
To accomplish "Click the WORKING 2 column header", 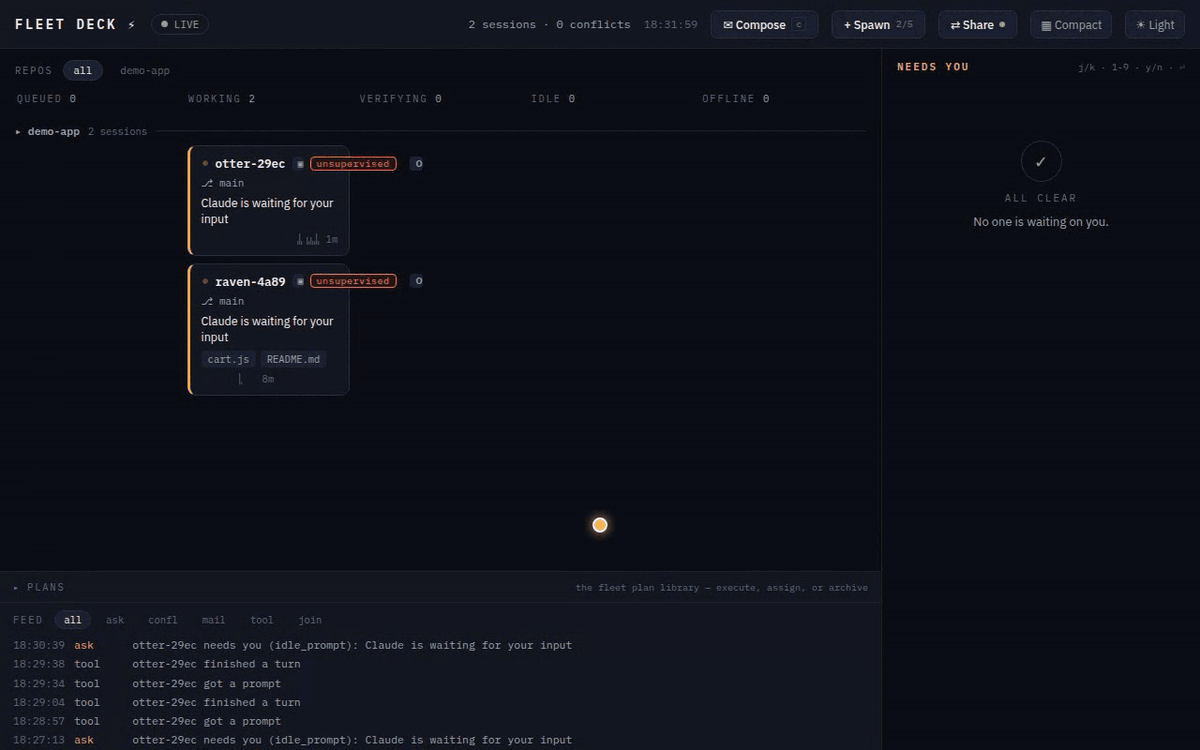I will click(221, 99).
